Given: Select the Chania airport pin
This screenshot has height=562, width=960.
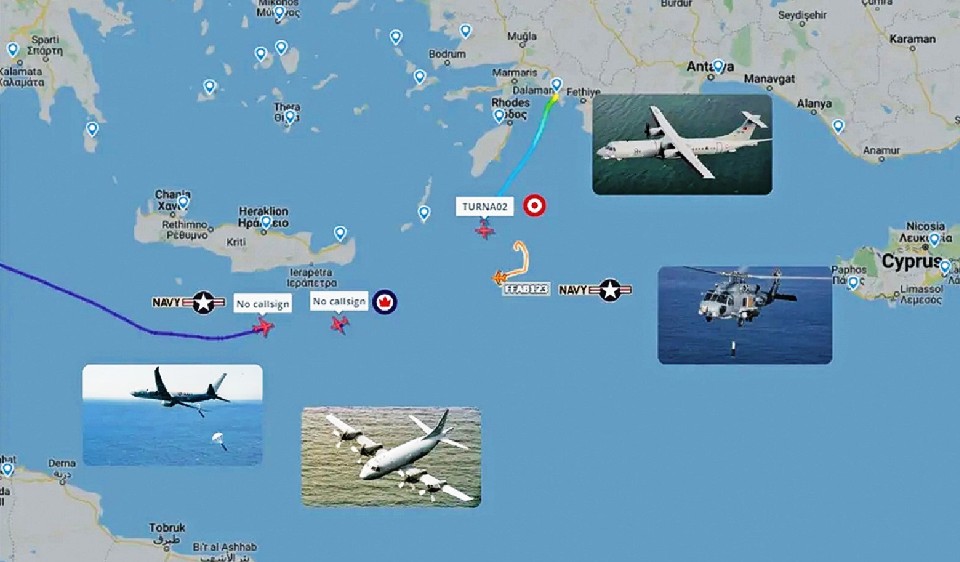Looking at the screenshot, I should [x=183, y=203].
